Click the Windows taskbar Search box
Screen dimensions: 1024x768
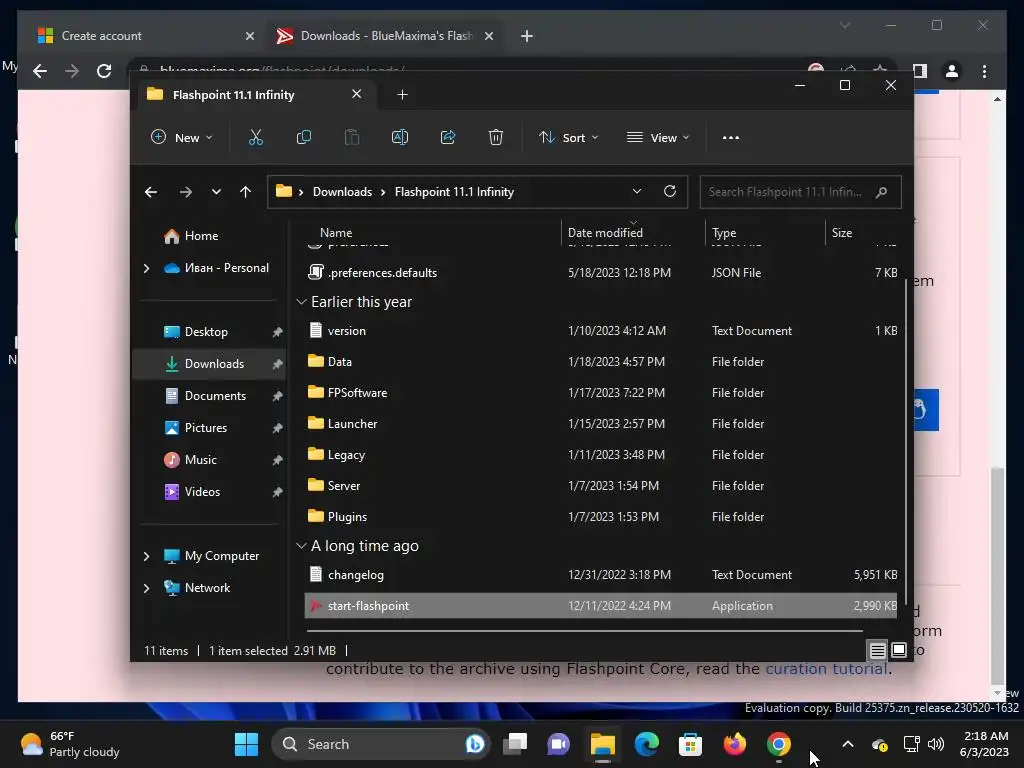(x=380, y=744)
